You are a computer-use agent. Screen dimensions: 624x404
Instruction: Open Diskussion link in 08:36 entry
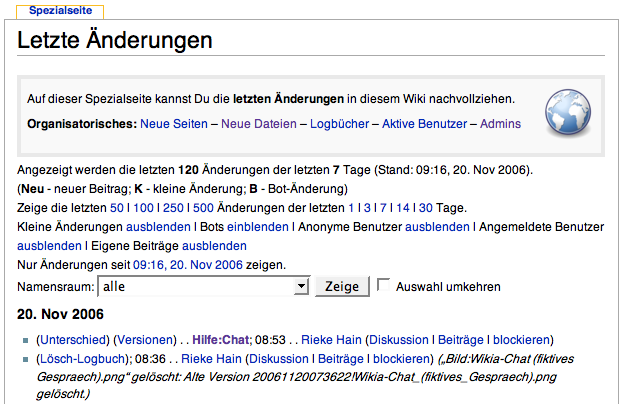click(279, 359)
